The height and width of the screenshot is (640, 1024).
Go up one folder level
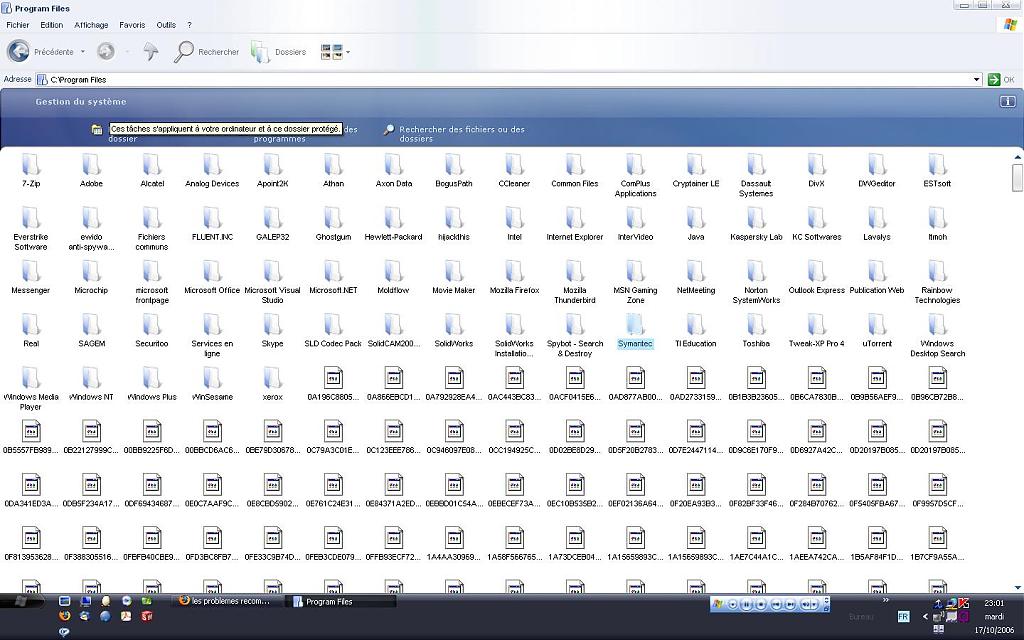[x=151, y=51]
